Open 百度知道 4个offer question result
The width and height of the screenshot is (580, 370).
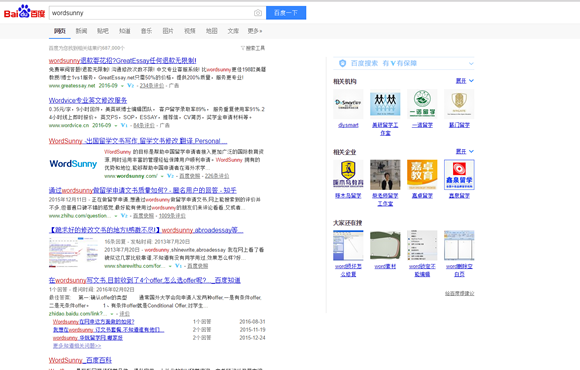(x=145, y=280)
